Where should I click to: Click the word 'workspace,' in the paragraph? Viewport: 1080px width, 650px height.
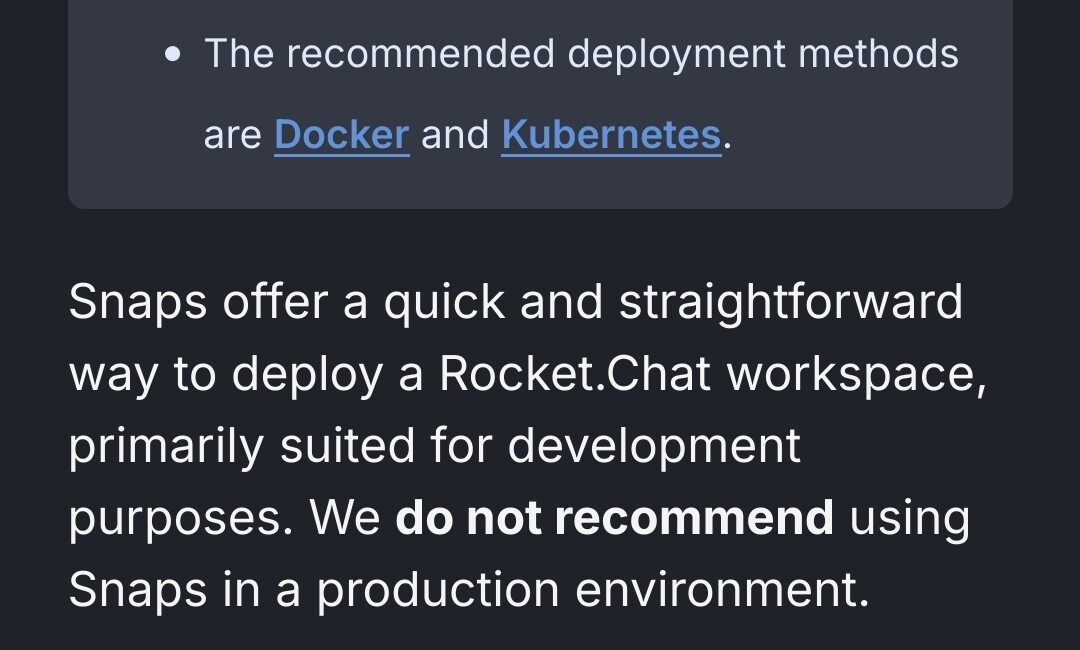click(857, 375)
